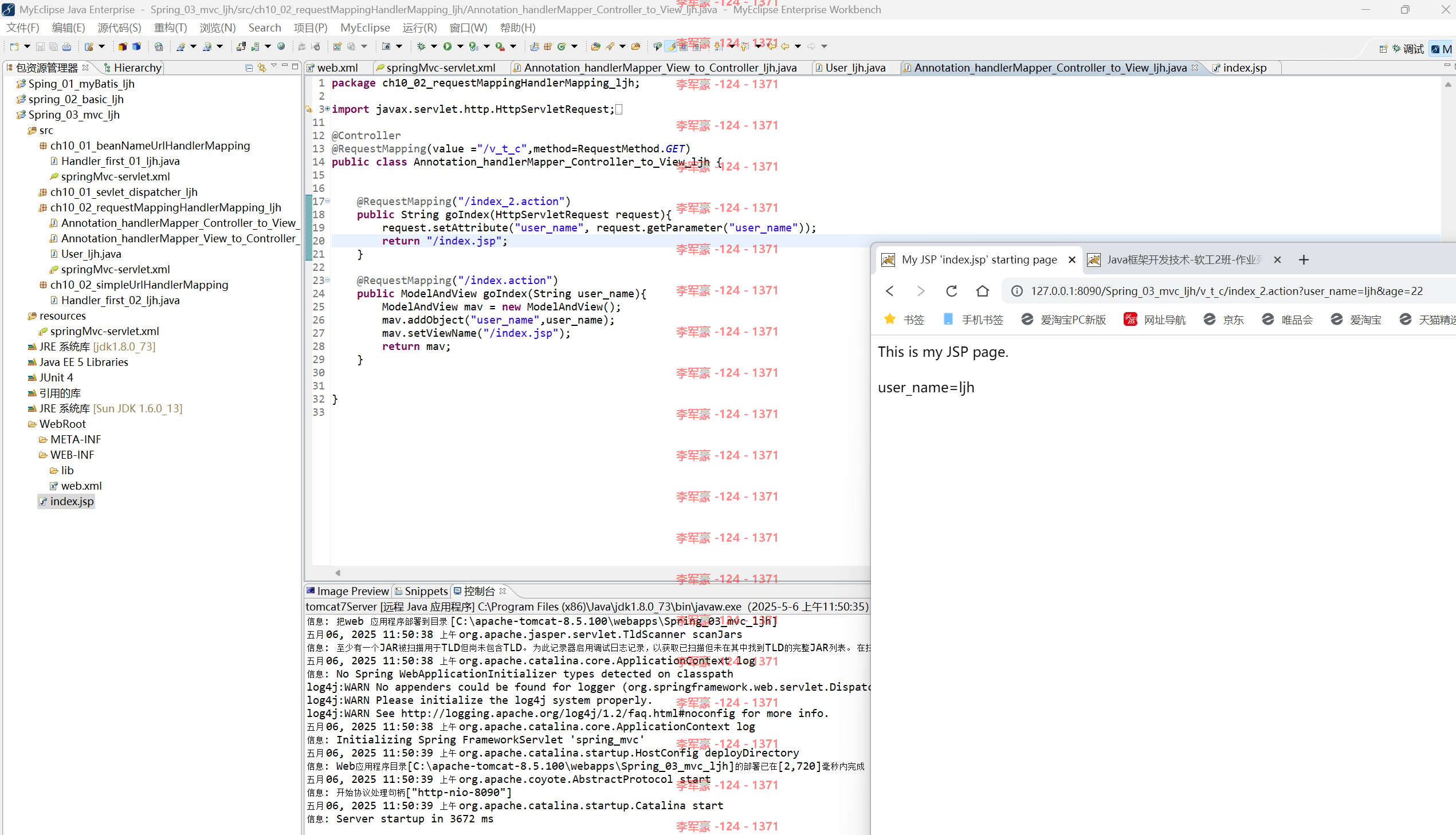The image size is (1456, 835).
Task: Click the editor horizontal scrollbar left arrow
Action: pyautogui.click(x=338, y=572)
